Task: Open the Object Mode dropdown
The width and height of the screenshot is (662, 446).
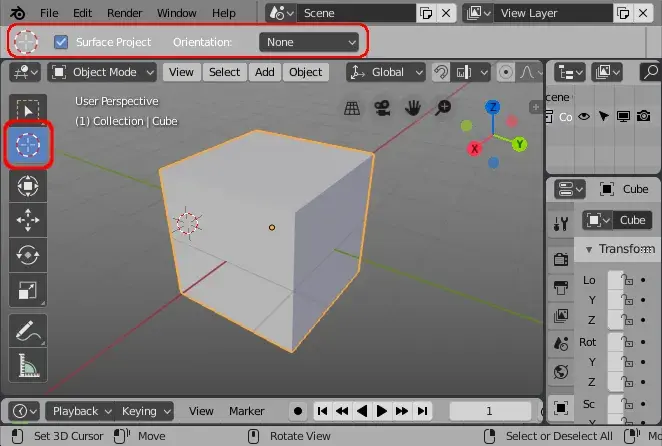Action: point(102,72)
